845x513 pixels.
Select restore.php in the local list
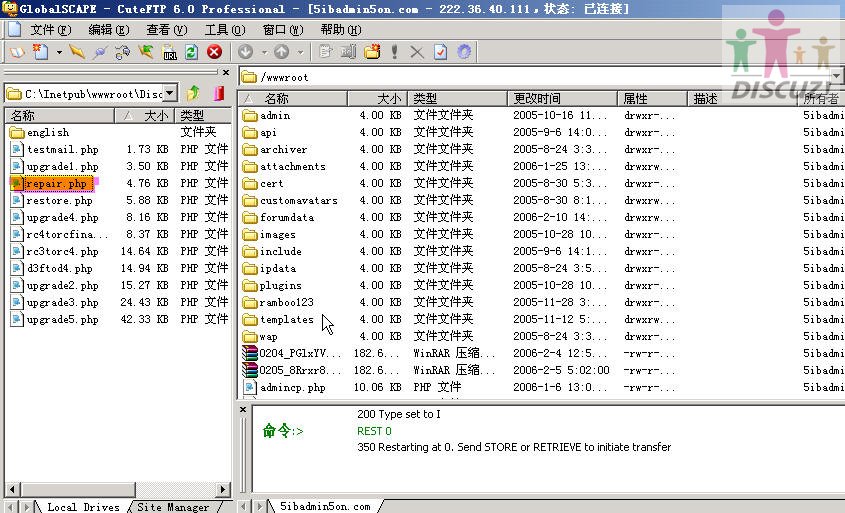tap(59, 200)
